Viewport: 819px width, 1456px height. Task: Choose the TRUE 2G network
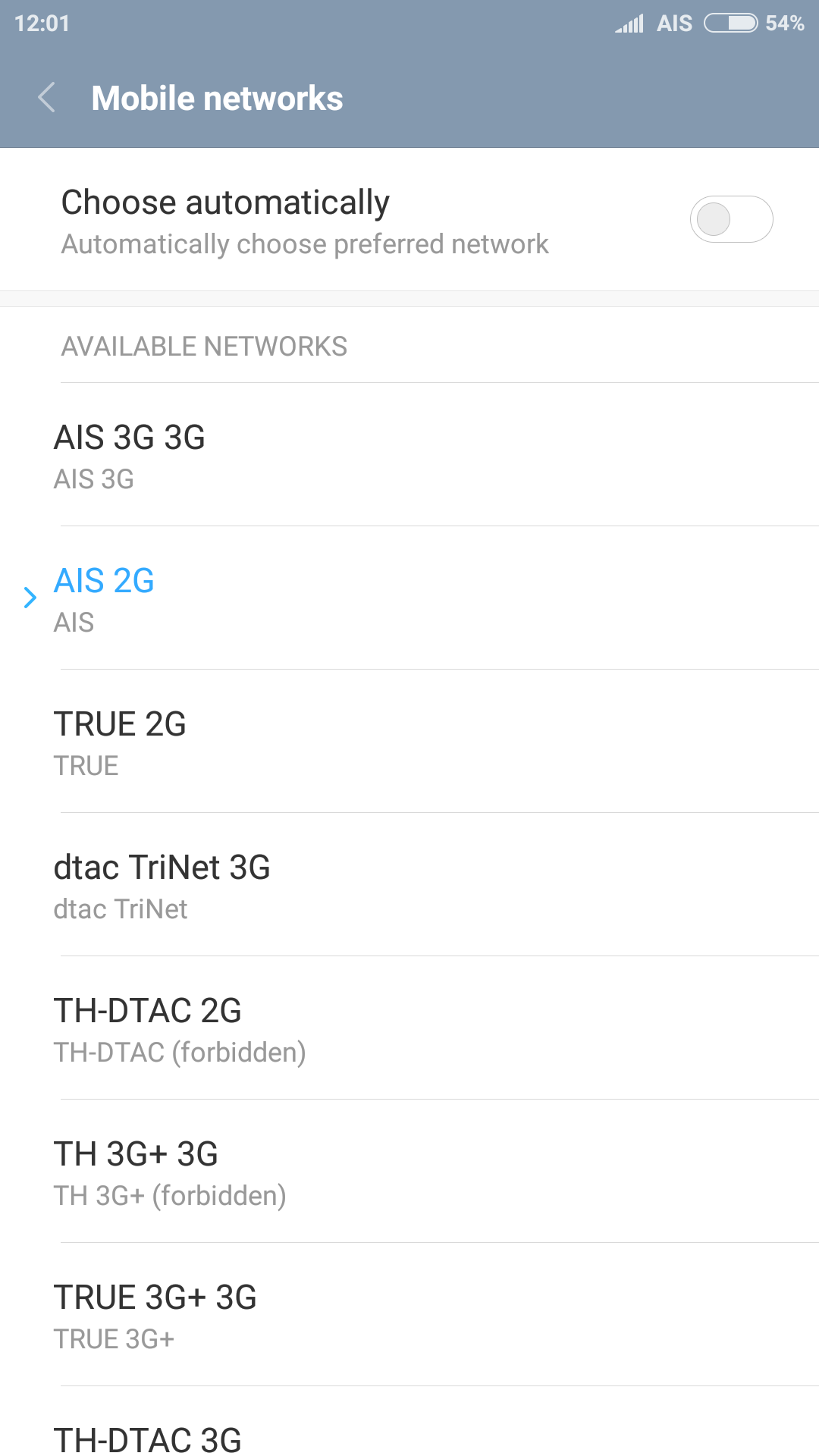point(409,742)
